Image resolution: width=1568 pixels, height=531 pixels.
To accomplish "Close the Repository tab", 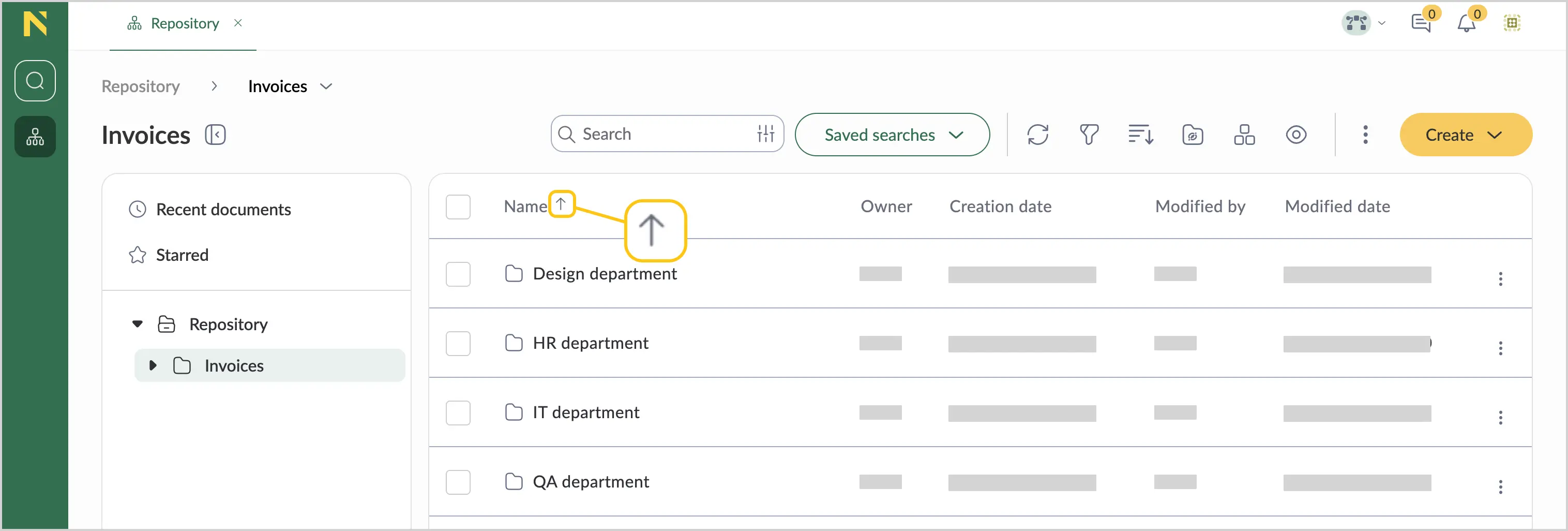I will (238, 23).
